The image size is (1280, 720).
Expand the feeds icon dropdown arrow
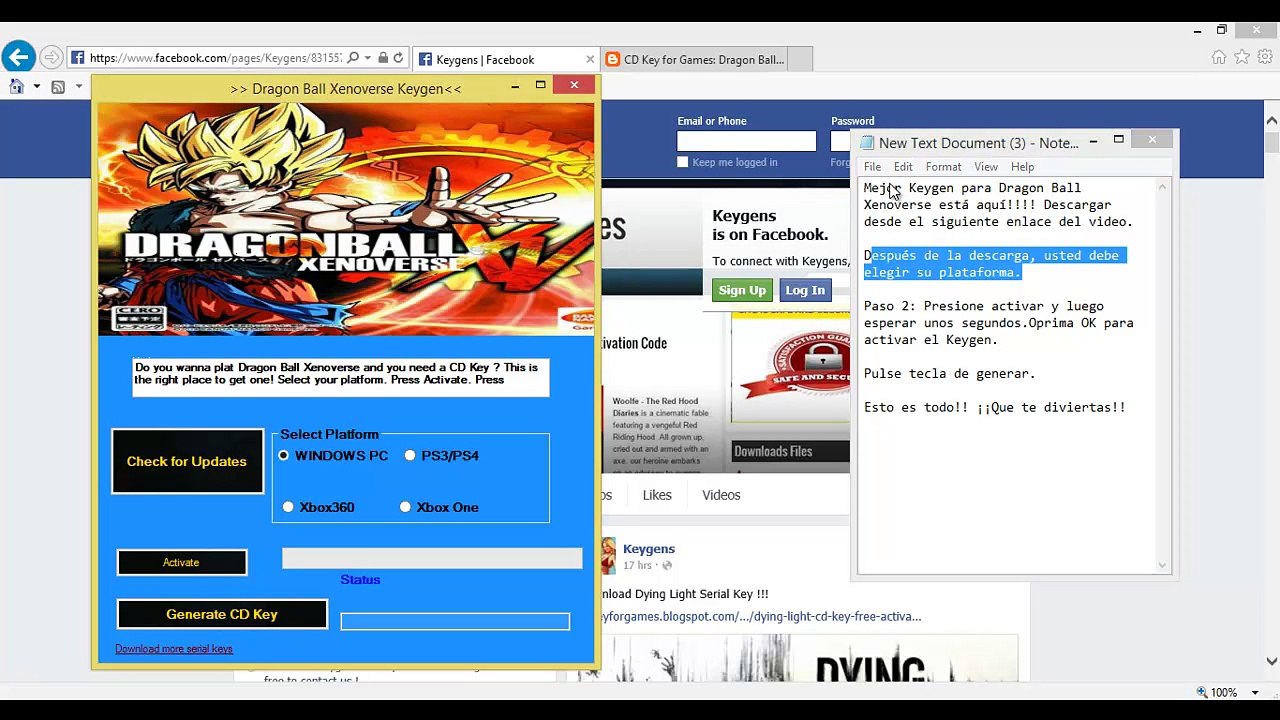pyautogui.click(x=79, y=87)
